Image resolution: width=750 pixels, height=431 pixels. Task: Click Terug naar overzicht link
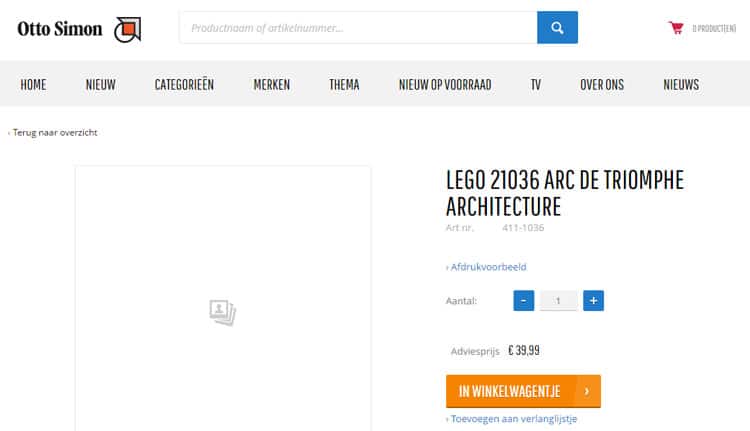[54, 132]
